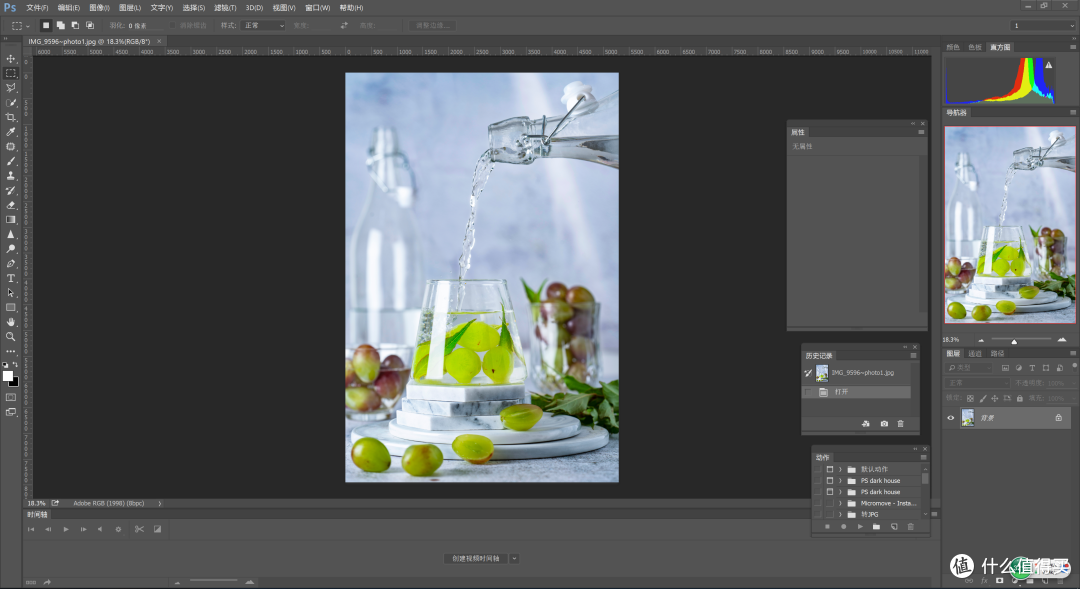The width and height of the screenshot is (1080, 589).
Task: Switch to the 通道 channels tab
Action: 975,353
